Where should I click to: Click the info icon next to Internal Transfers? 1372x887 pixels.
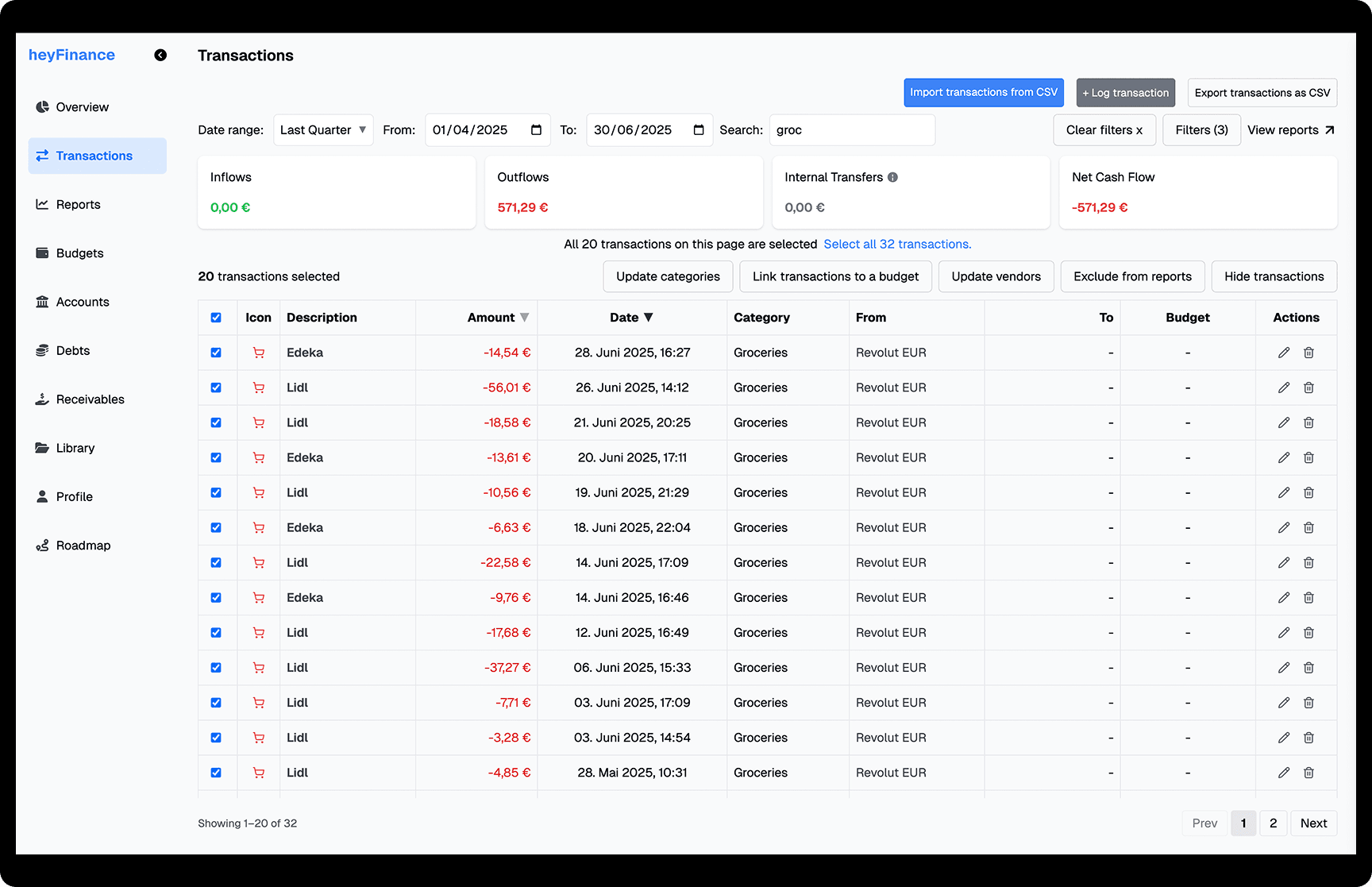click(x=893, y=177)
